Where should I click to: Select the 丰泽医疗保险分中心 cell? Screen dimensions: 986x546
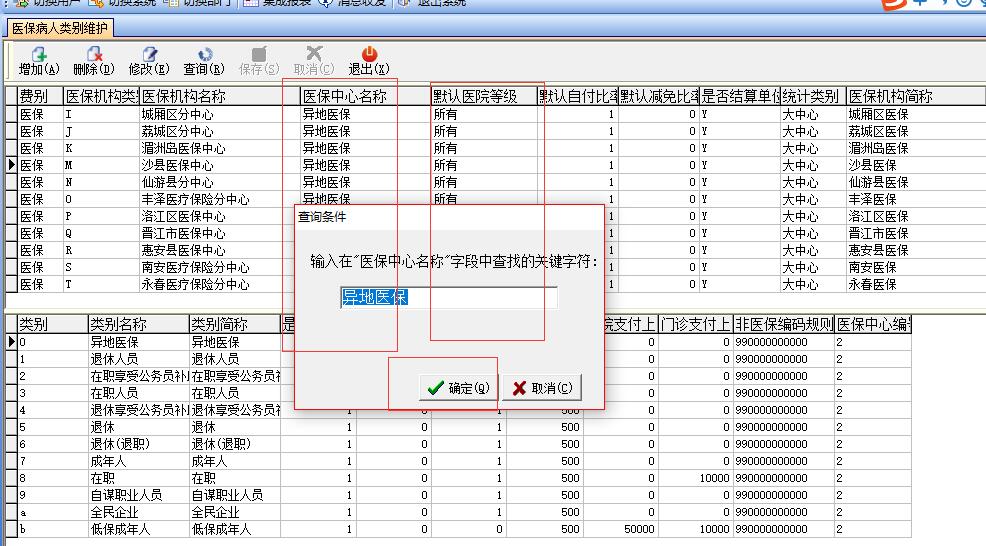click(x=219, y=199)
